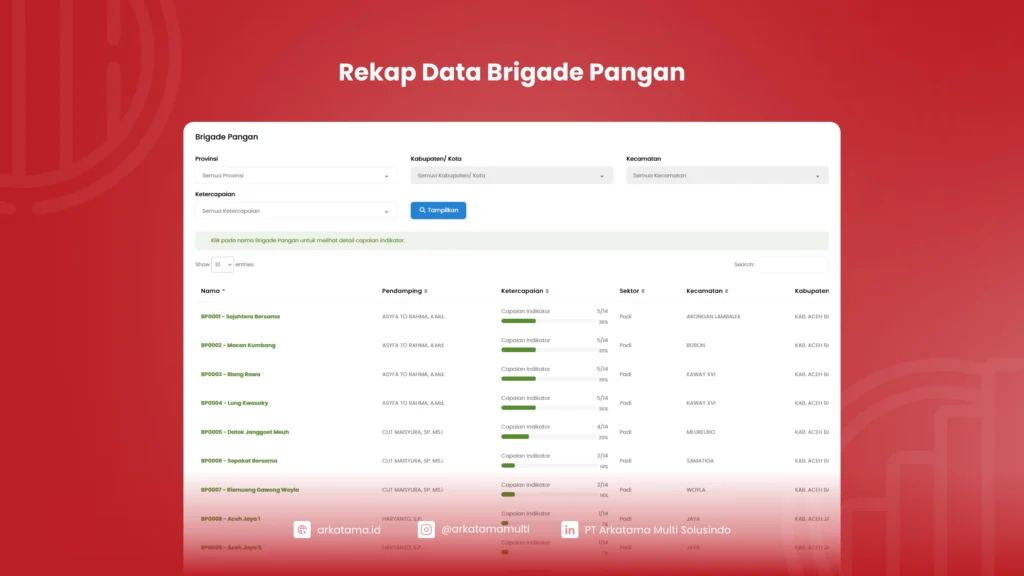Click the Brigade Pangan card heading
This screenshot has height=576, width=1024.
coord(227,137)
